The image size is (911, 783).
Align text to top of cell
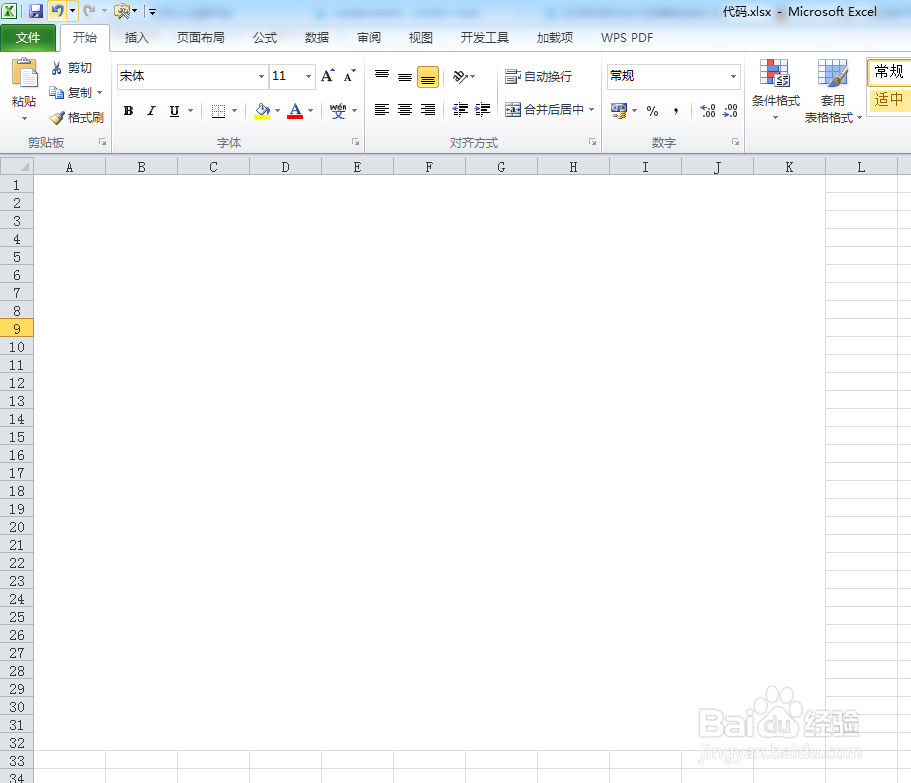click(382, 77)
